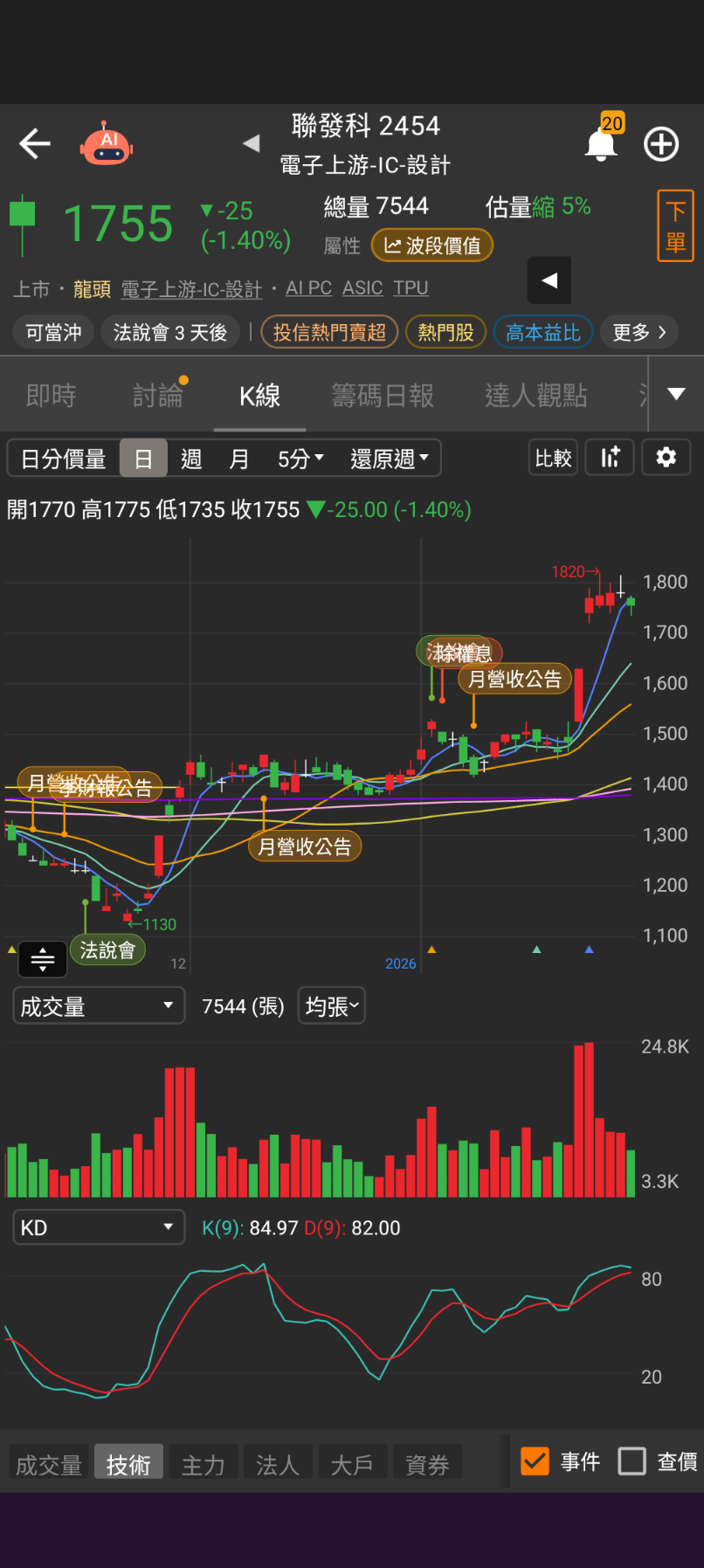704x1568 pixels.
Task: Select the 技術 bottom tab
Action: tap(128, 1464)
